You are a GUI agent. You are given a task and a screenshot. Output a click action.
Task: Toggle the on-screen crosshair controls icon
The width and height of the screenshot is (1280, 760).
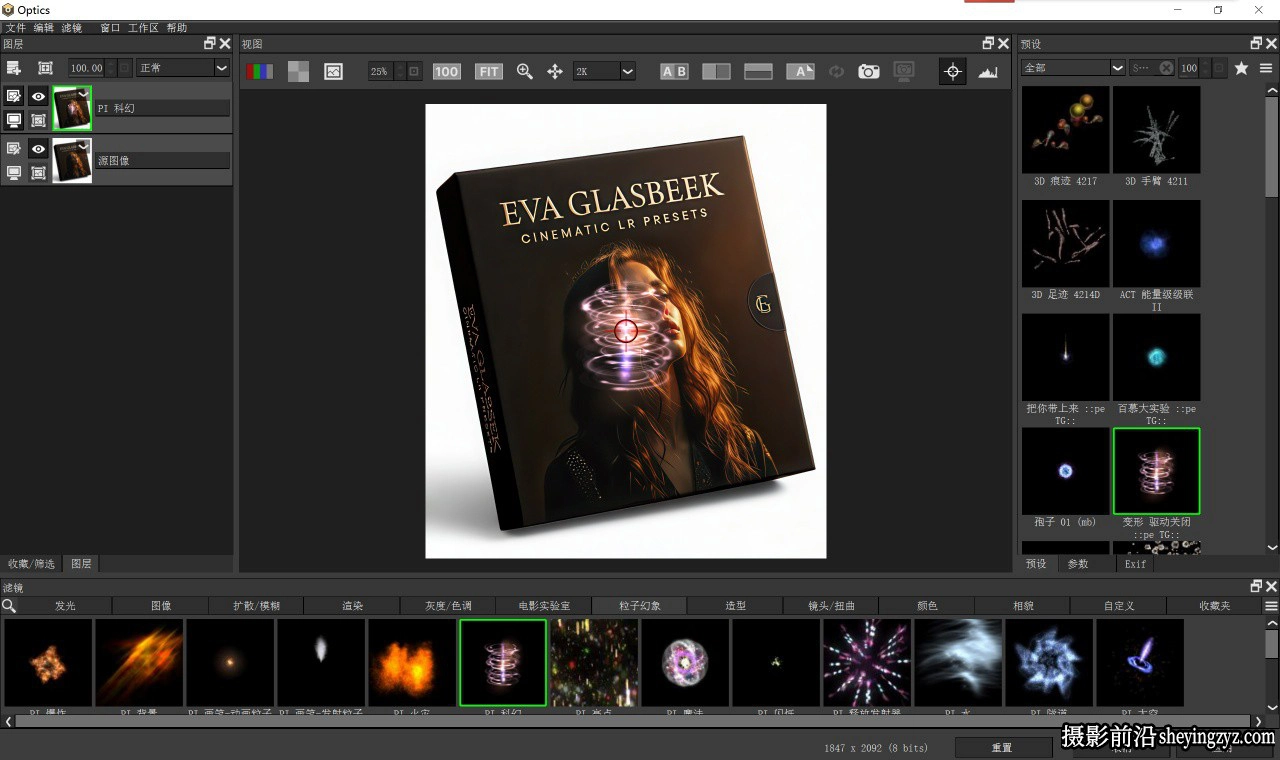point(953,72)
